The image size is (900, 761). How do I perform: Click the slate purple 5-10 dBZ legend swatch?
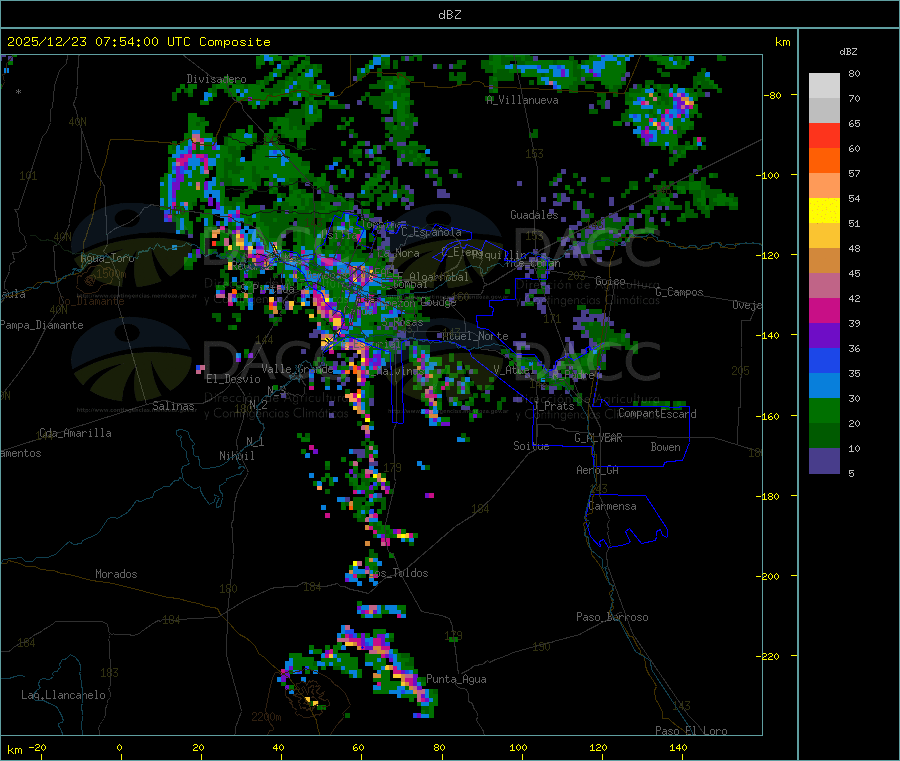824,461
